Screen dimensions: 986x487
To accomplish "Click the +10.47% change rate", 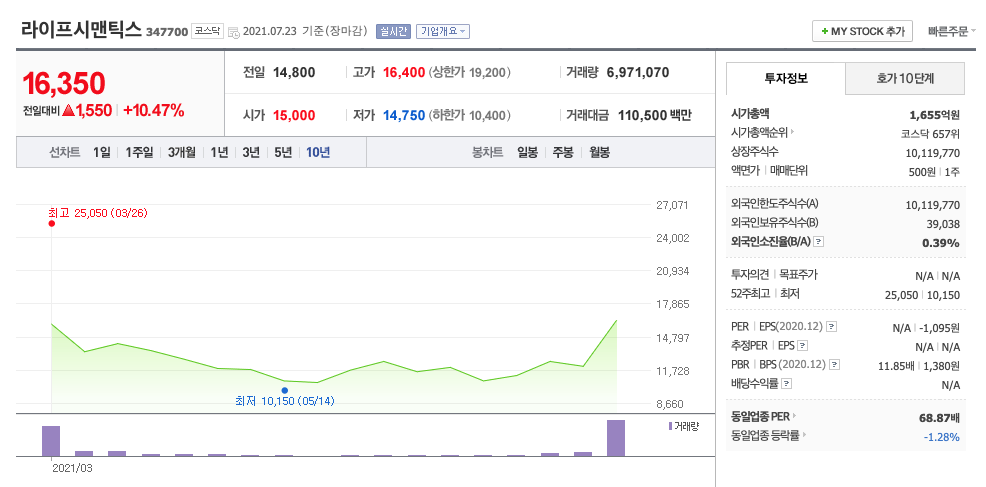I will click(153, 111).
